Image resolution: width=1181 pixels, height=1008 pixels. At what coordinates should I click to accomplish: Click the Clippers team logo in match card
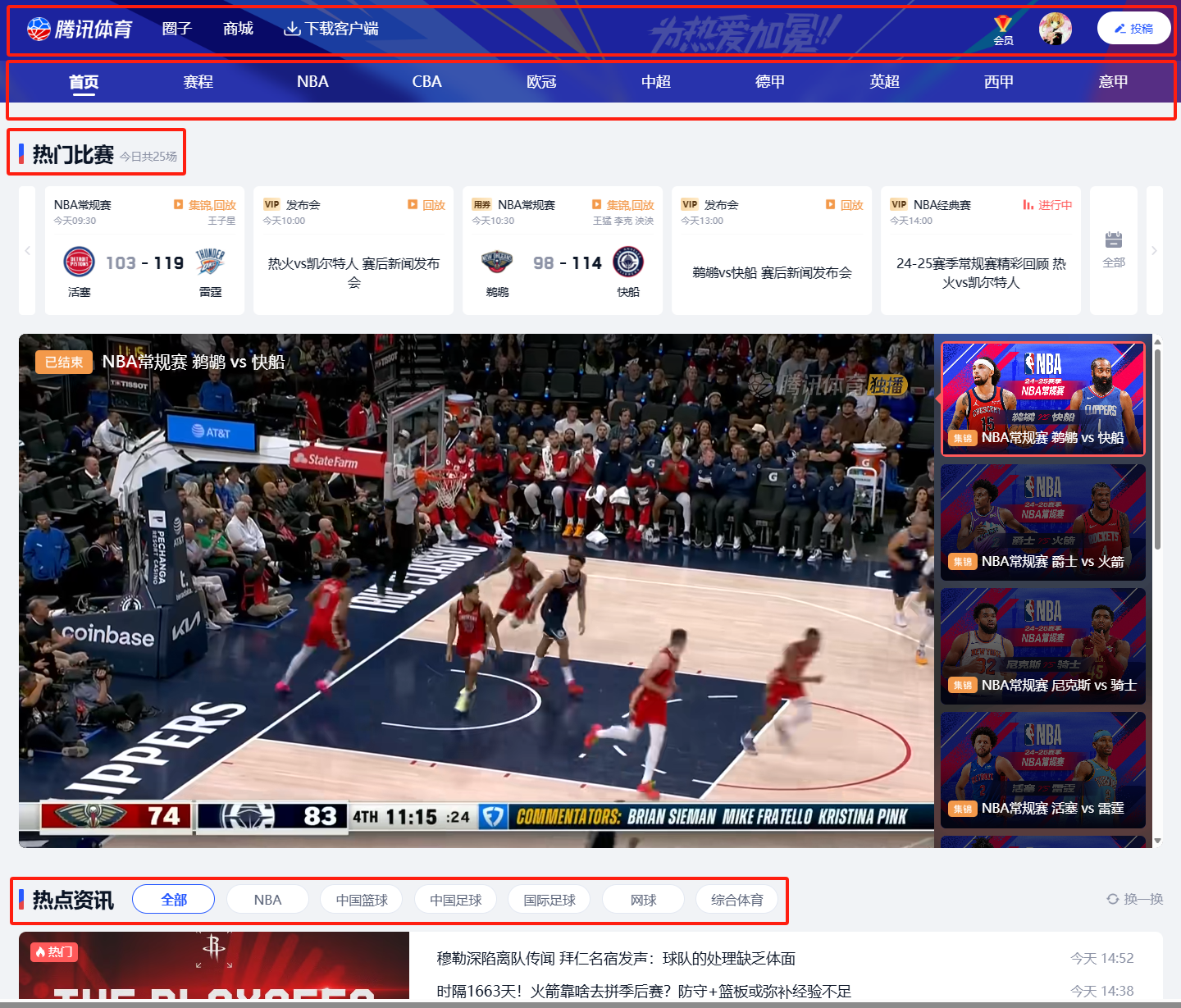pyautogui.click(x=628, y=262)
